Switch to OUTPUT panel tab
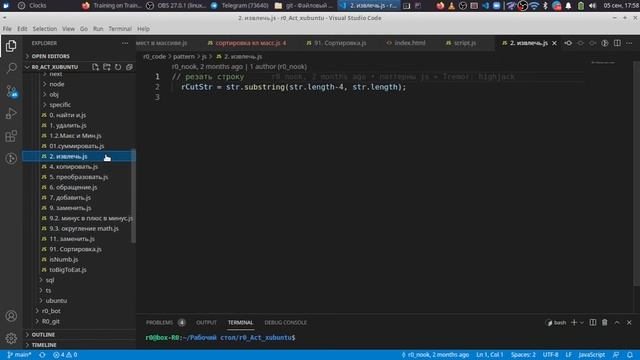Screen dimensions: 640x360 pyautogui.click(x=206, y=322)
